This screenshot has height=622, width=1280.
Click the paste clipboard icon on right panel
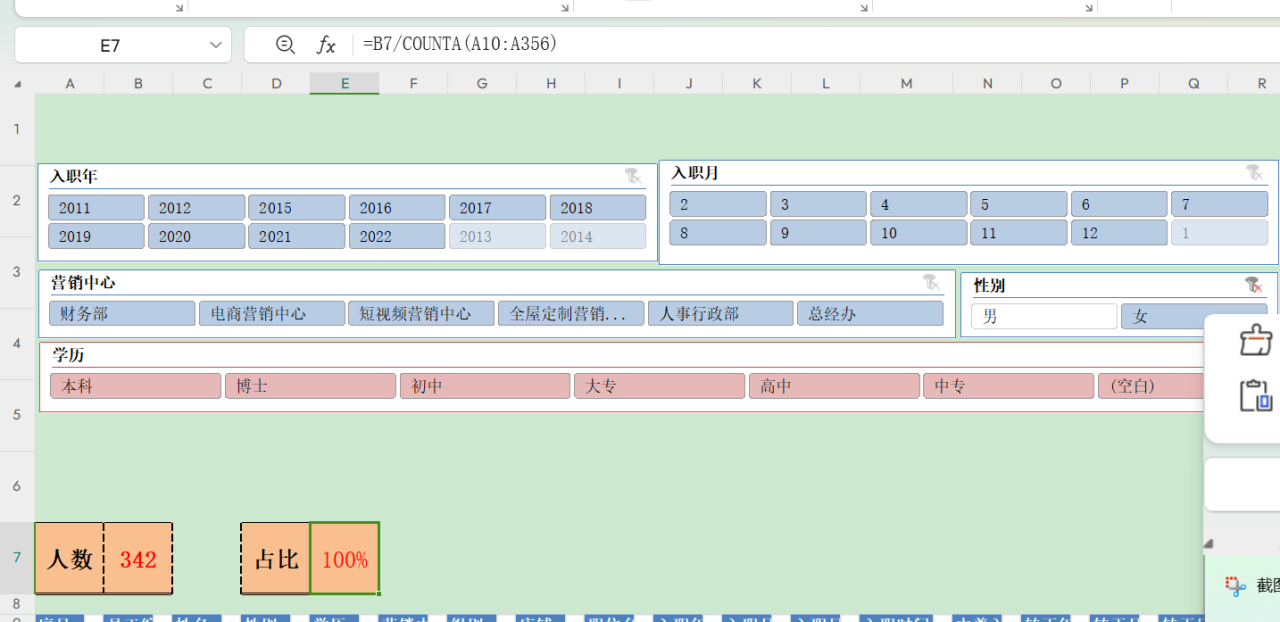[1255, 395]
